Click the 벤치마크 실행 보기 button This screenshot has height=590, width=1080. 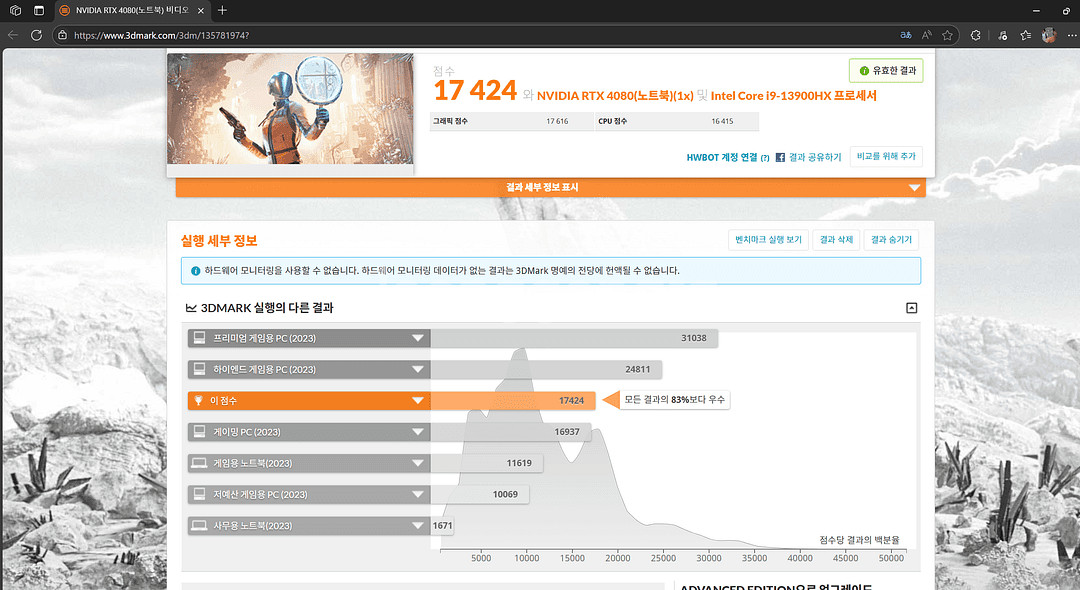pos(768,240)
